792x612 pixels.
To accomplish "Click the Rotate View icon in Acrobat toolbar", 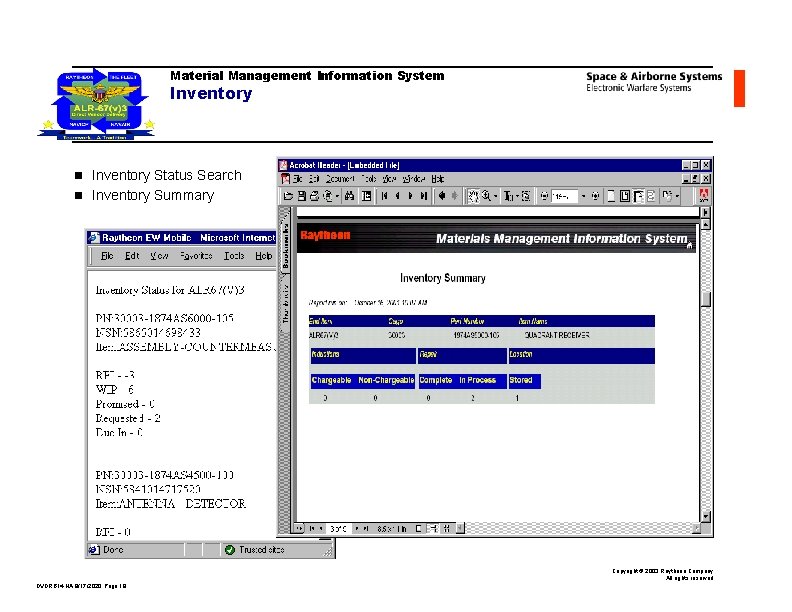I will click(x=667, y=196).
